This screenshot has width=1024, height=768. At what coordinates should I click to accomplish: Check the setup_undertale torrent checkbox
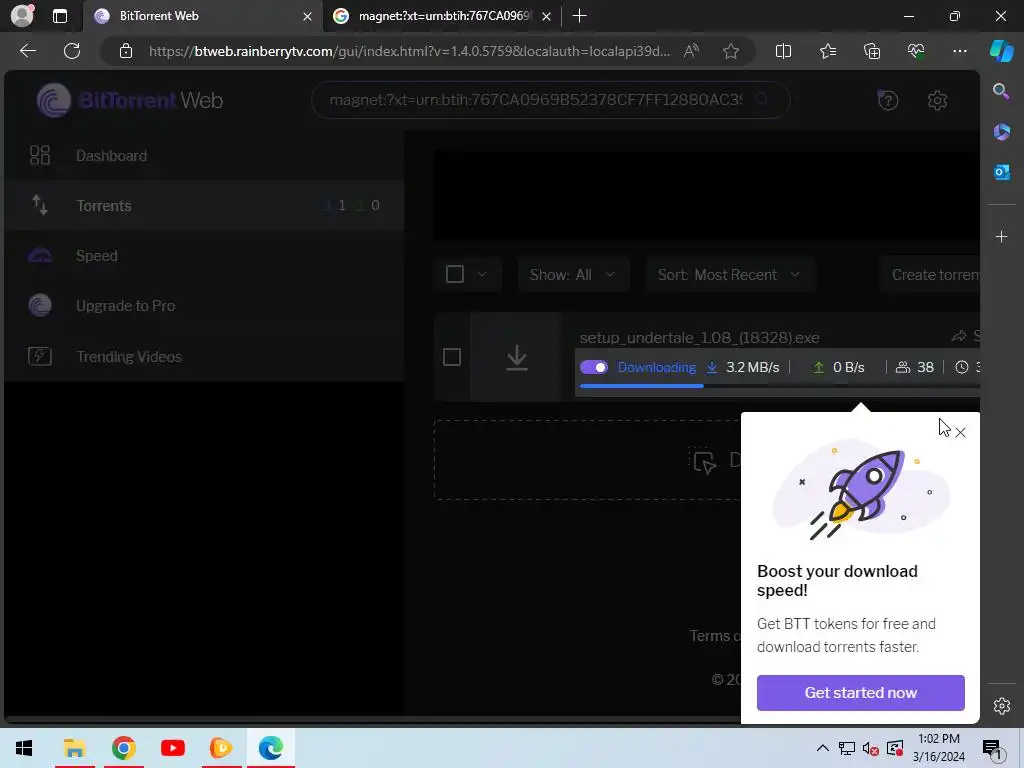[452, 357]
